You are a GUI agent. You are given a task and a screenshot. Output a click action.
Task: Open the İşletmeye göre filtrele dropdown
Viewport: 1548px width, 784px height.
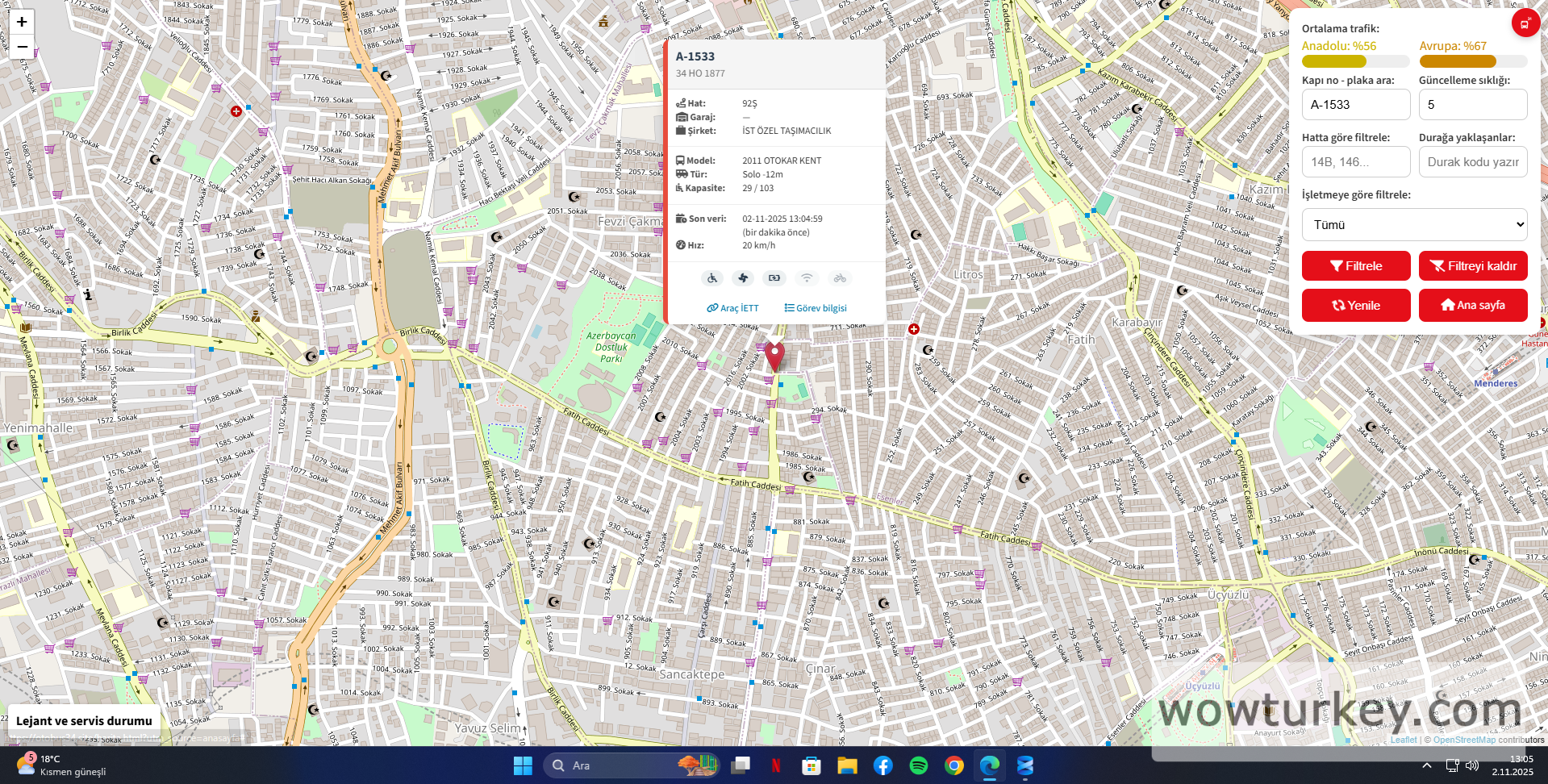pos(1414,225)
